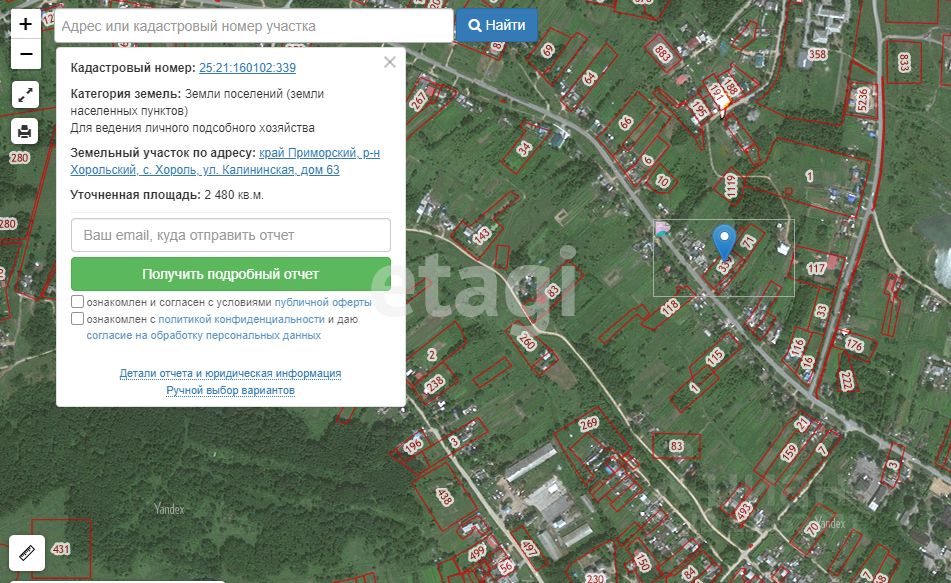This screenshot has width=951, height=583.
Task: Focus the address or cadastral number search field
Action: (x=254, y=26)
